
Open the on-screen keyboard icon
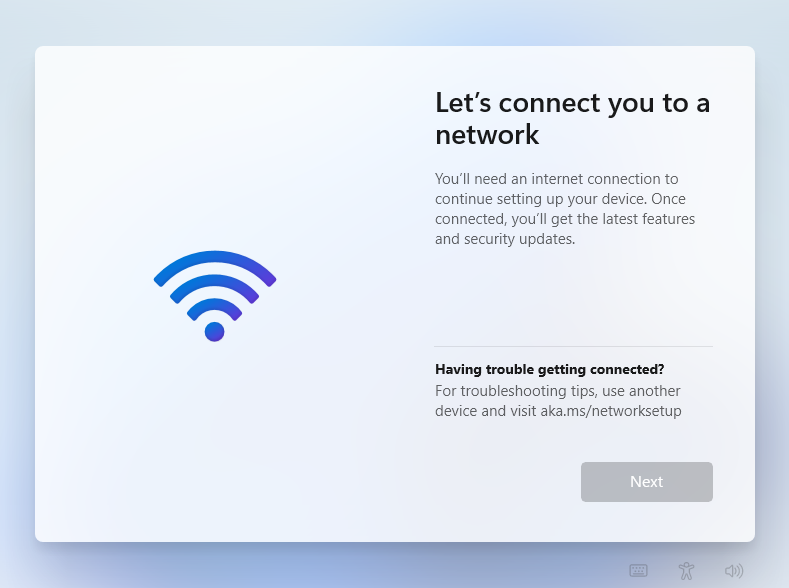[639, 570]
